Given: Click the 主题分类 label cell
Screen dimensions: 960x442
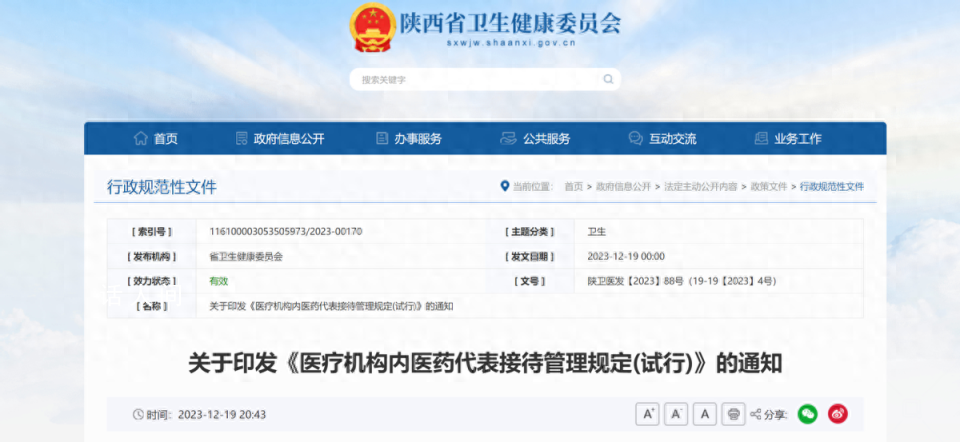Looking at the screenshot, I should point(530,231).
